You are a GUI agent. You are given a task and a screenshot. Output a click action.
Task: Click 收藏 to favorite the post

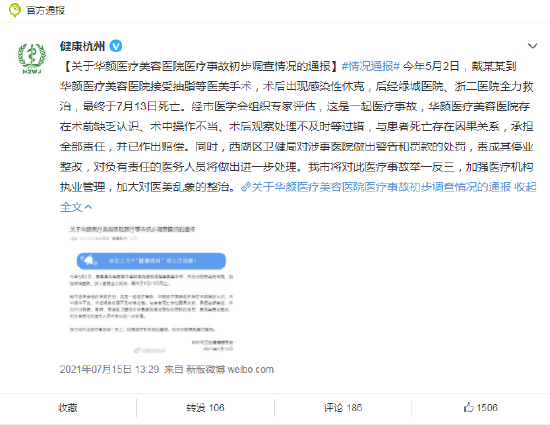(x=68, y=407)
